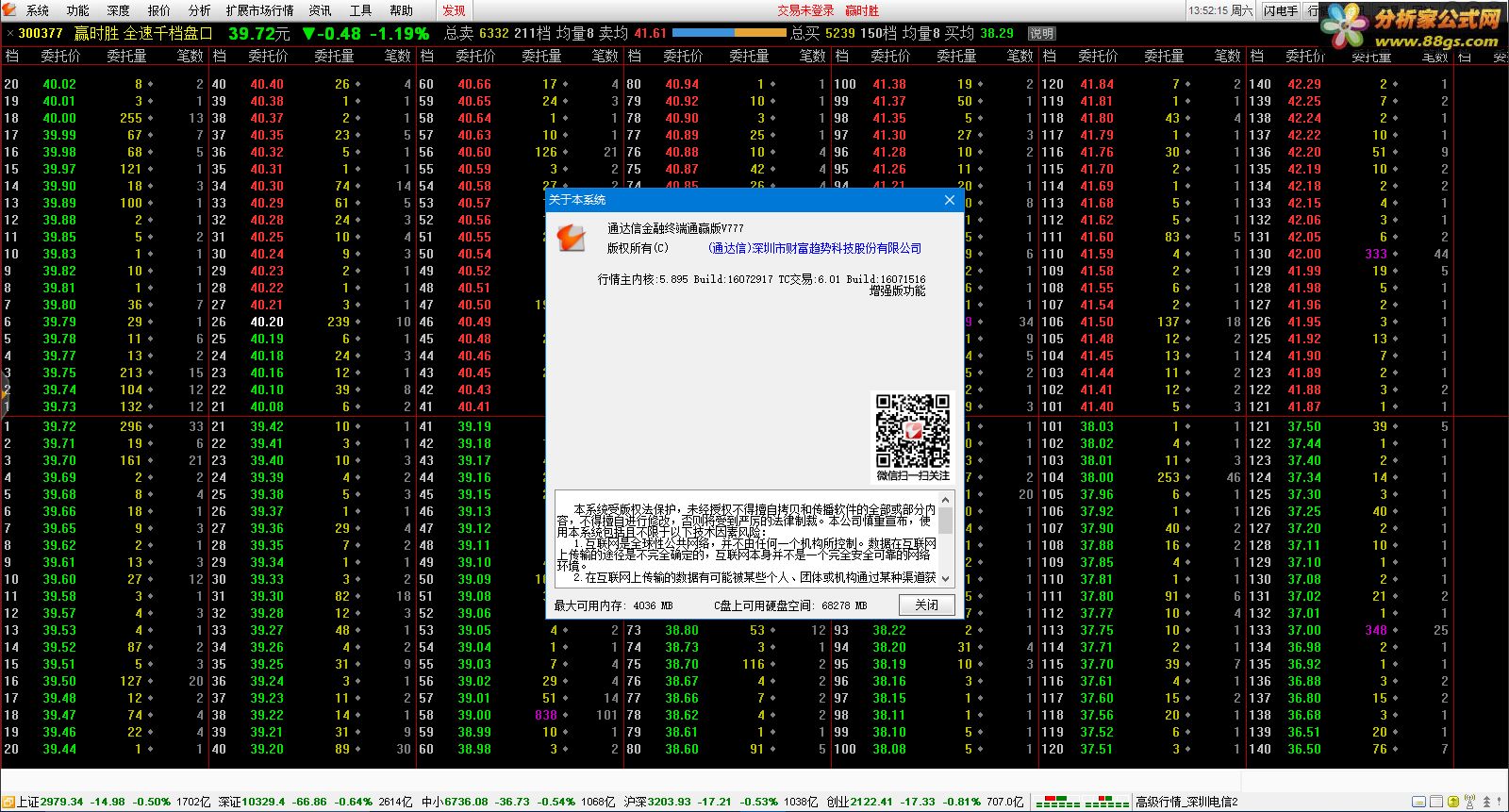Image resolution: width=1509 pixels, height=812 pixels.
Task: Click the yellow up-arrow icon in the status bar
Action: 1453,802
